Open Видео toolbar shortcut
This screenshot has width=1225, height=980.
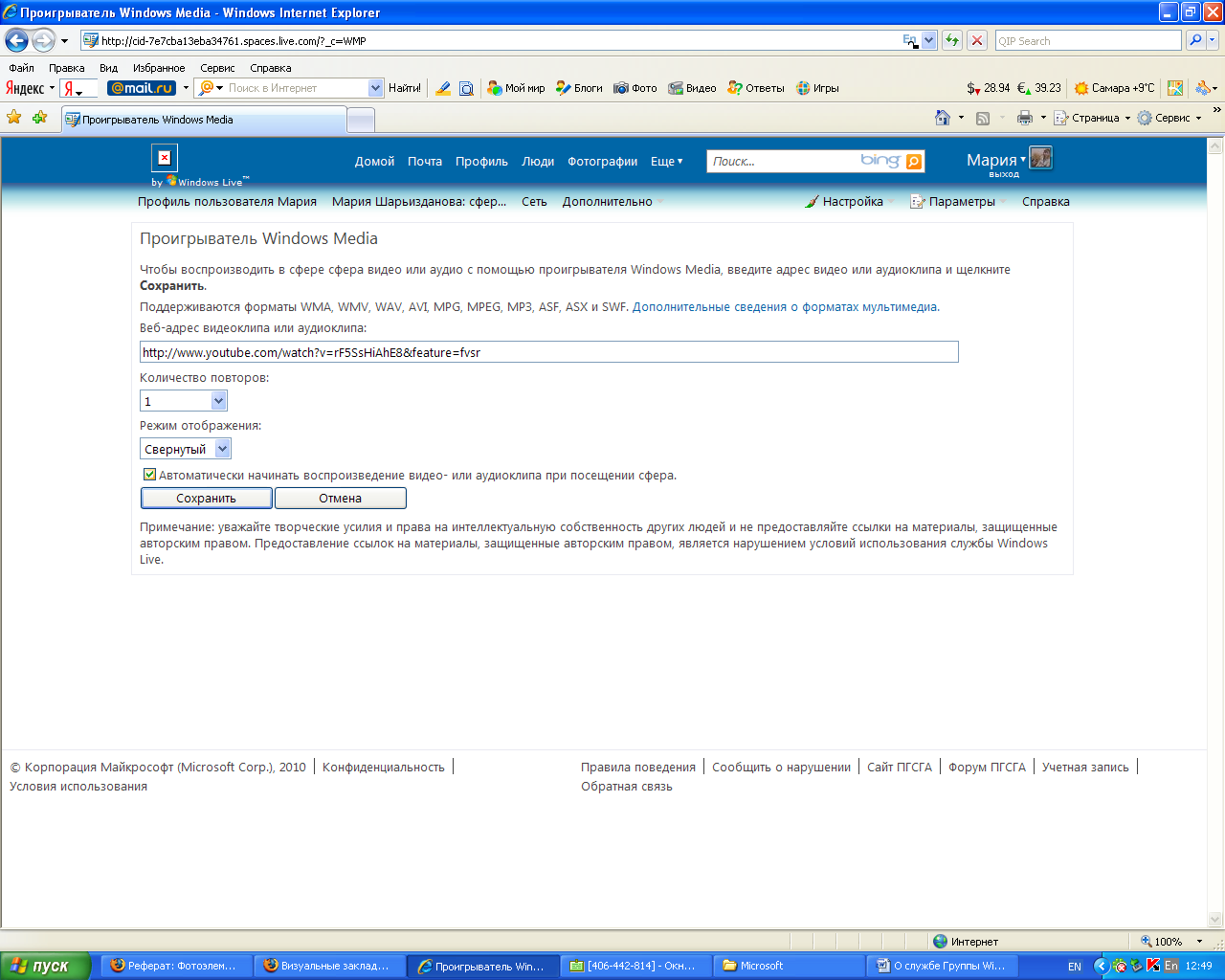coord(692,88)
